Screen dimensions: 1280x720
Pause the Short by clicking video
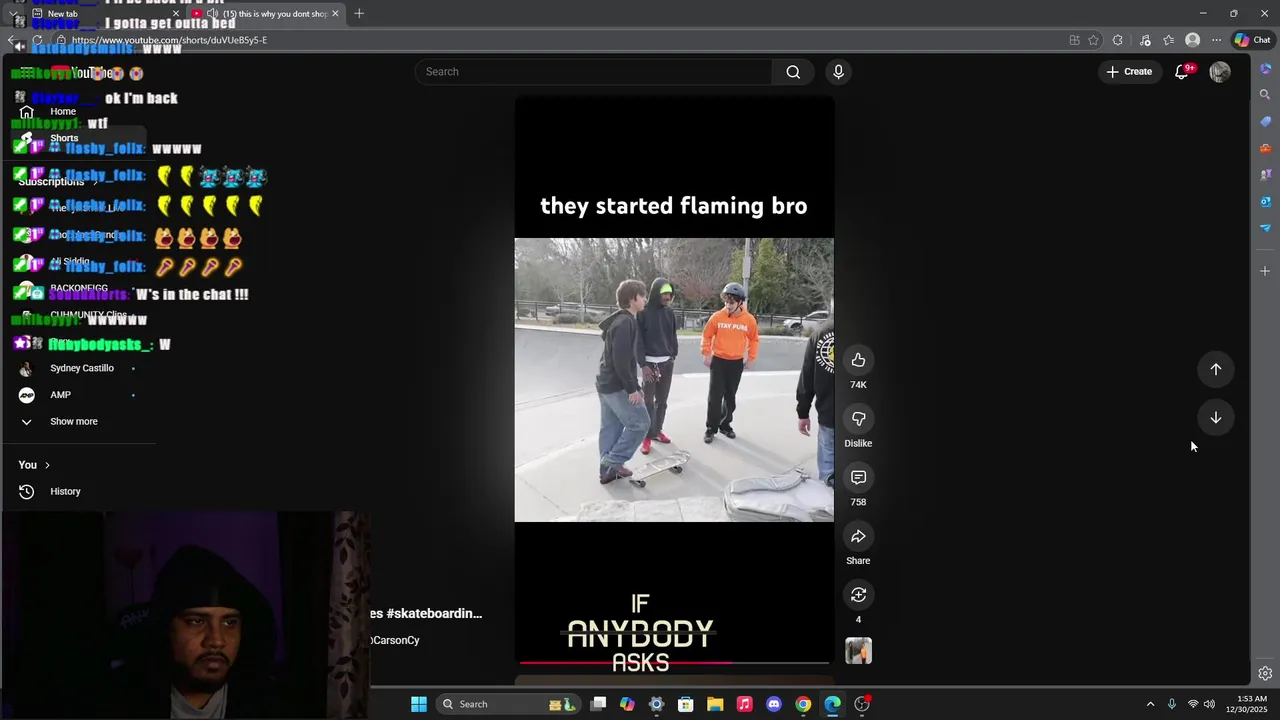tap(674, 380)
